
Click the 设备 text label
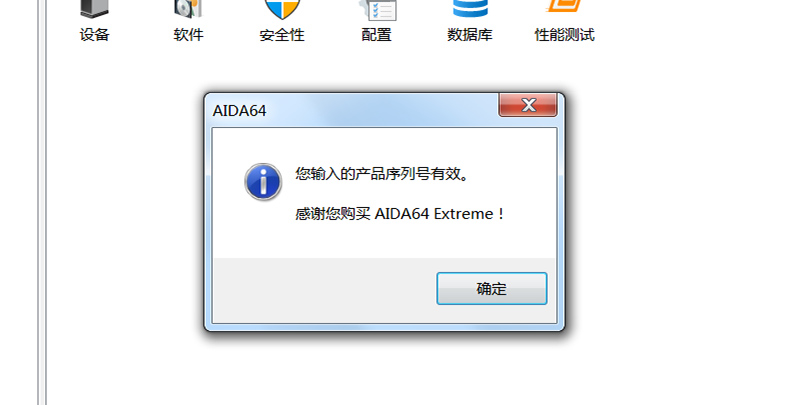click(94, 35)
